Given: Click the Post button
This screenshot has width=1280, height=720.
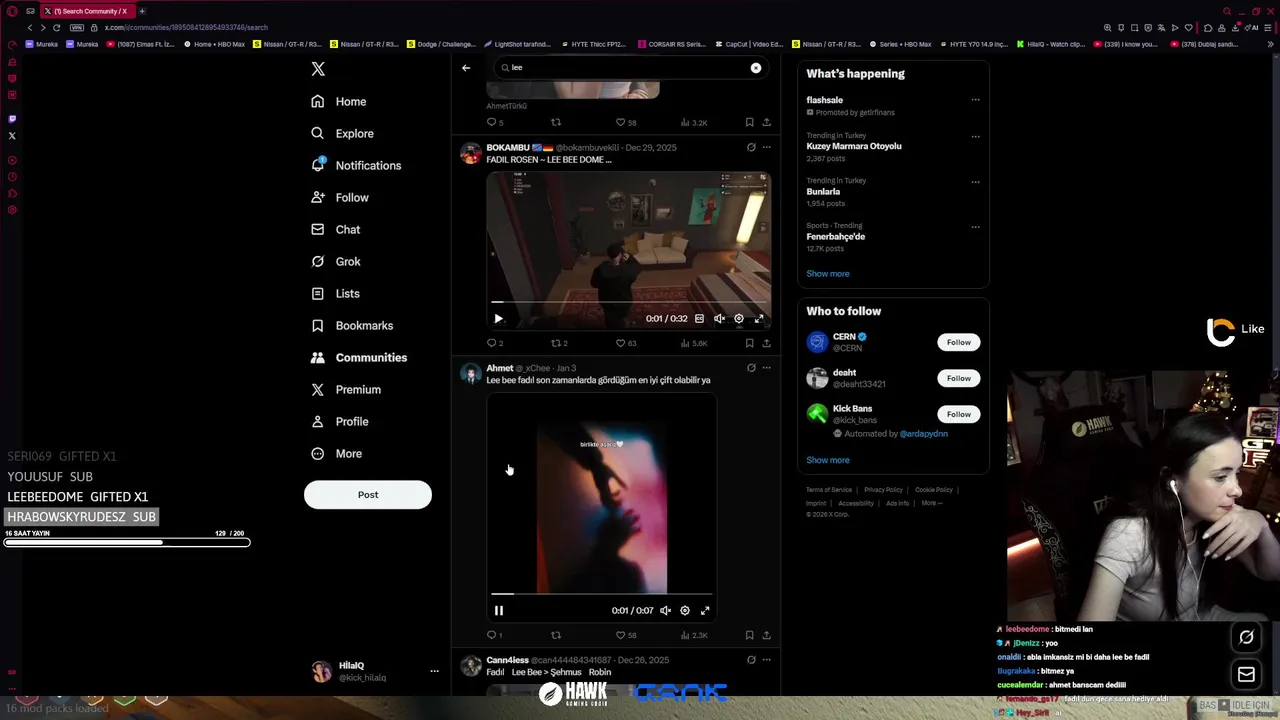Looking at the screenshot, I should 368,494.
